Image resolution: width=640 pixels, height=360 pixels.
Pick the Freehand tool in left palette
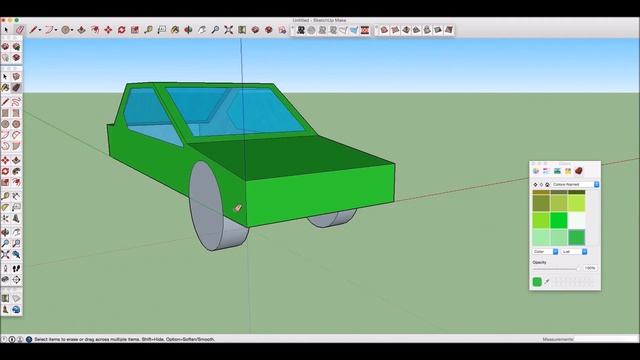click(16, 102)
